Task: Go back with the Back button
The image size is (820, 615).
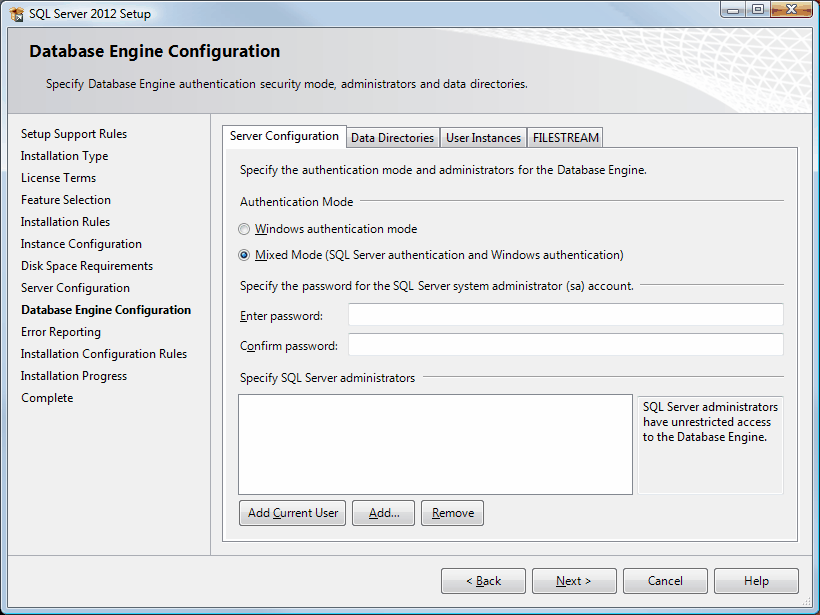Action: [483, 581]
